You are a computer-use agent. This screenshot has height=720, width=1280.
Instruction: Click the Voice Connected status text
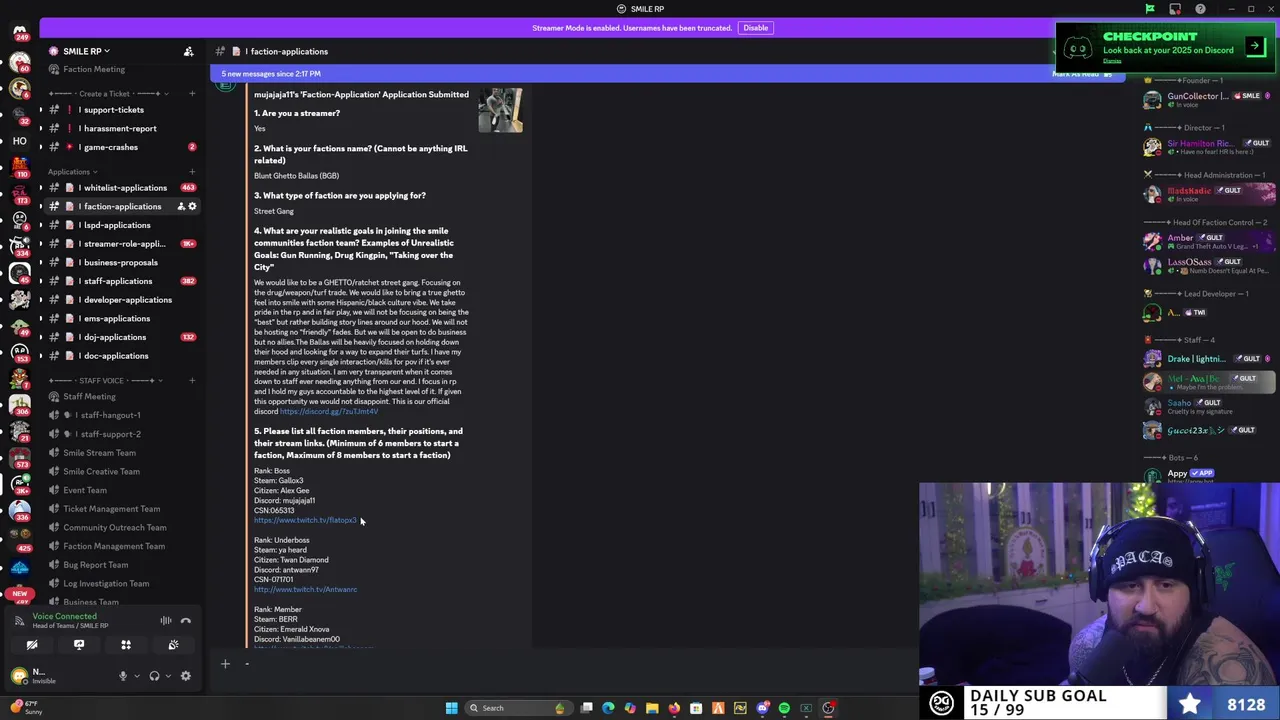tap(64, 616)
